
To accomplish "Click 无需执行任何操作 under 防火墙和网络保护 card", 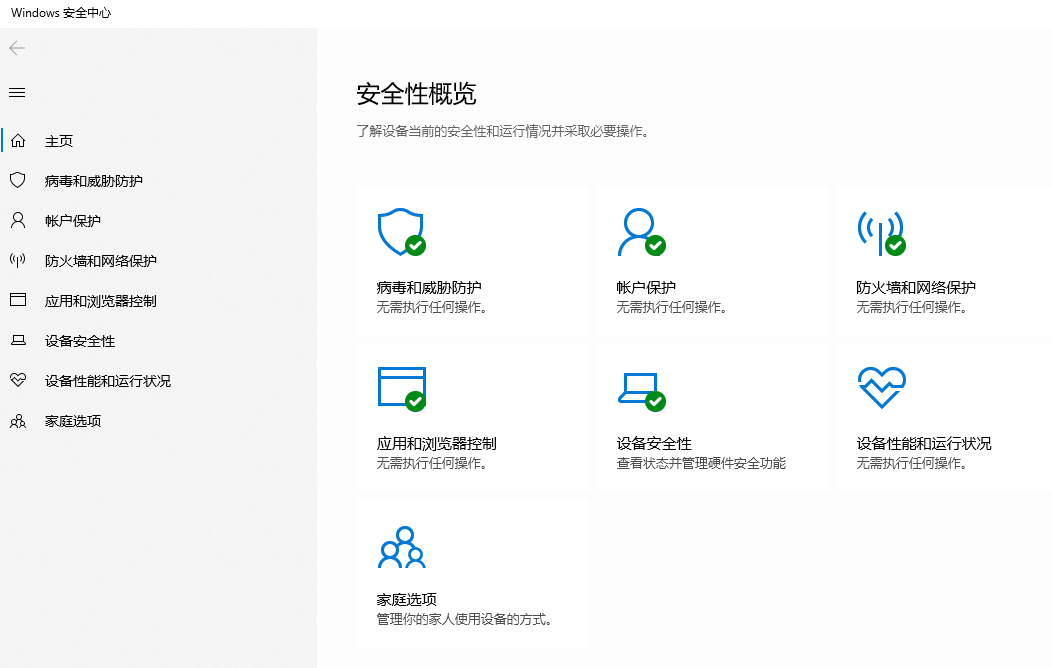I will (912, 307).
